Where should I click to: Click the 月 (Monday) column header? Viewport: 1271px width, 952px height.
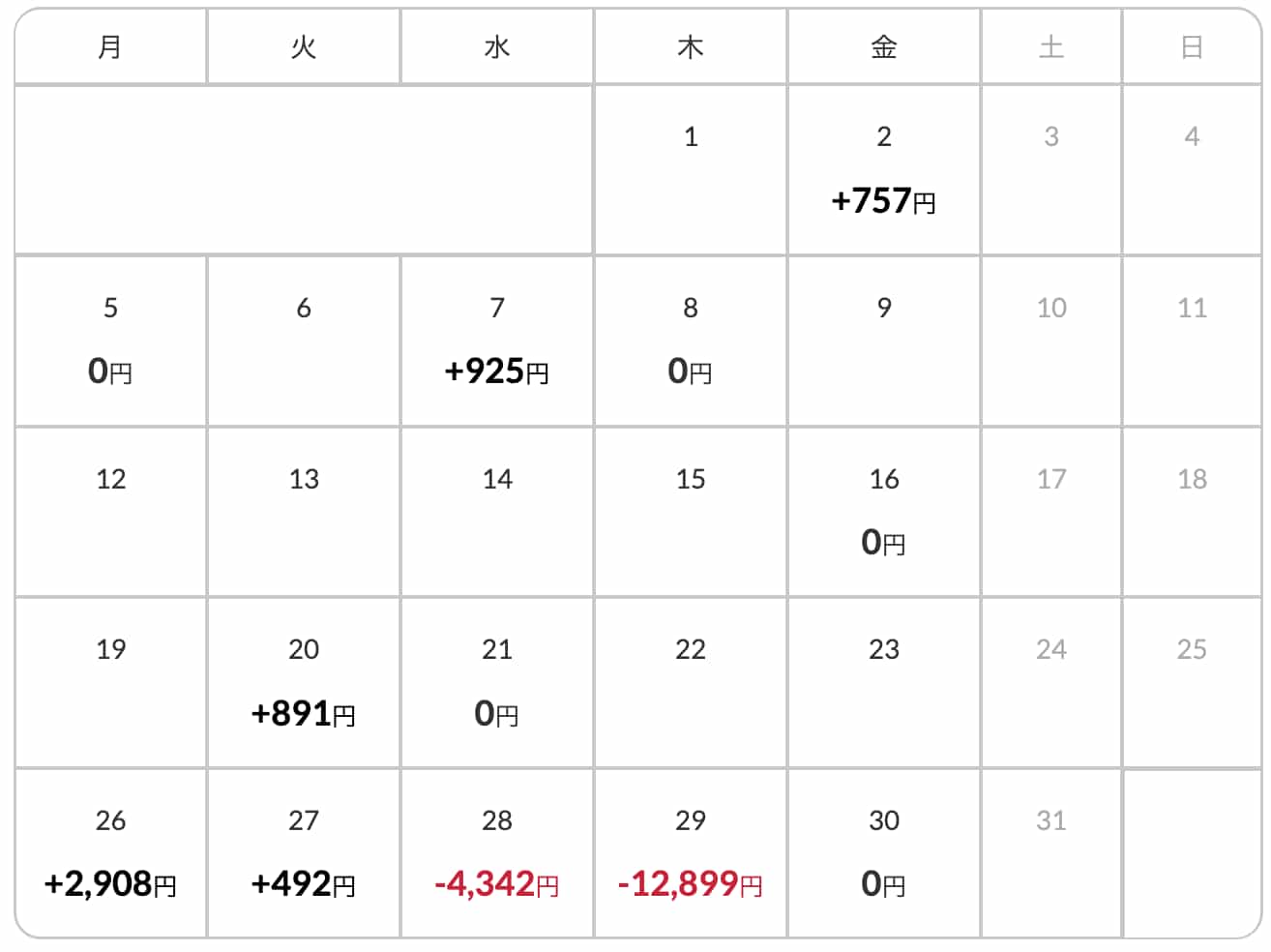[x=110, y=46]
